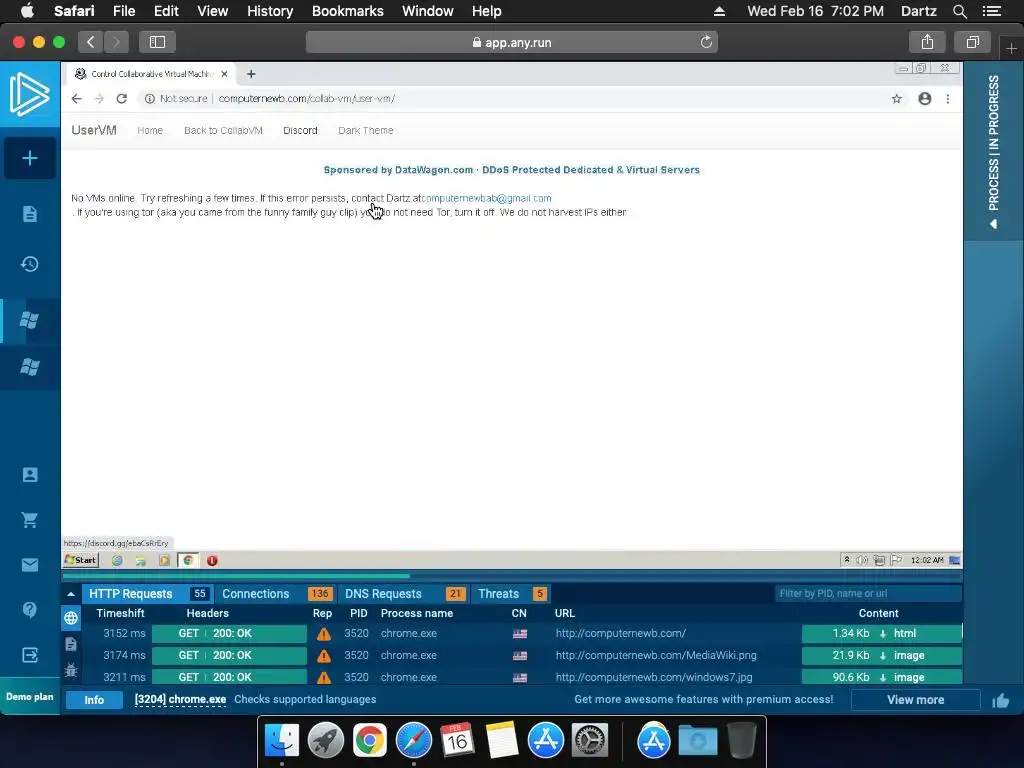This screenshot has width=1024, height=768.
Task: Click the View more button
Action: (916, 699)
